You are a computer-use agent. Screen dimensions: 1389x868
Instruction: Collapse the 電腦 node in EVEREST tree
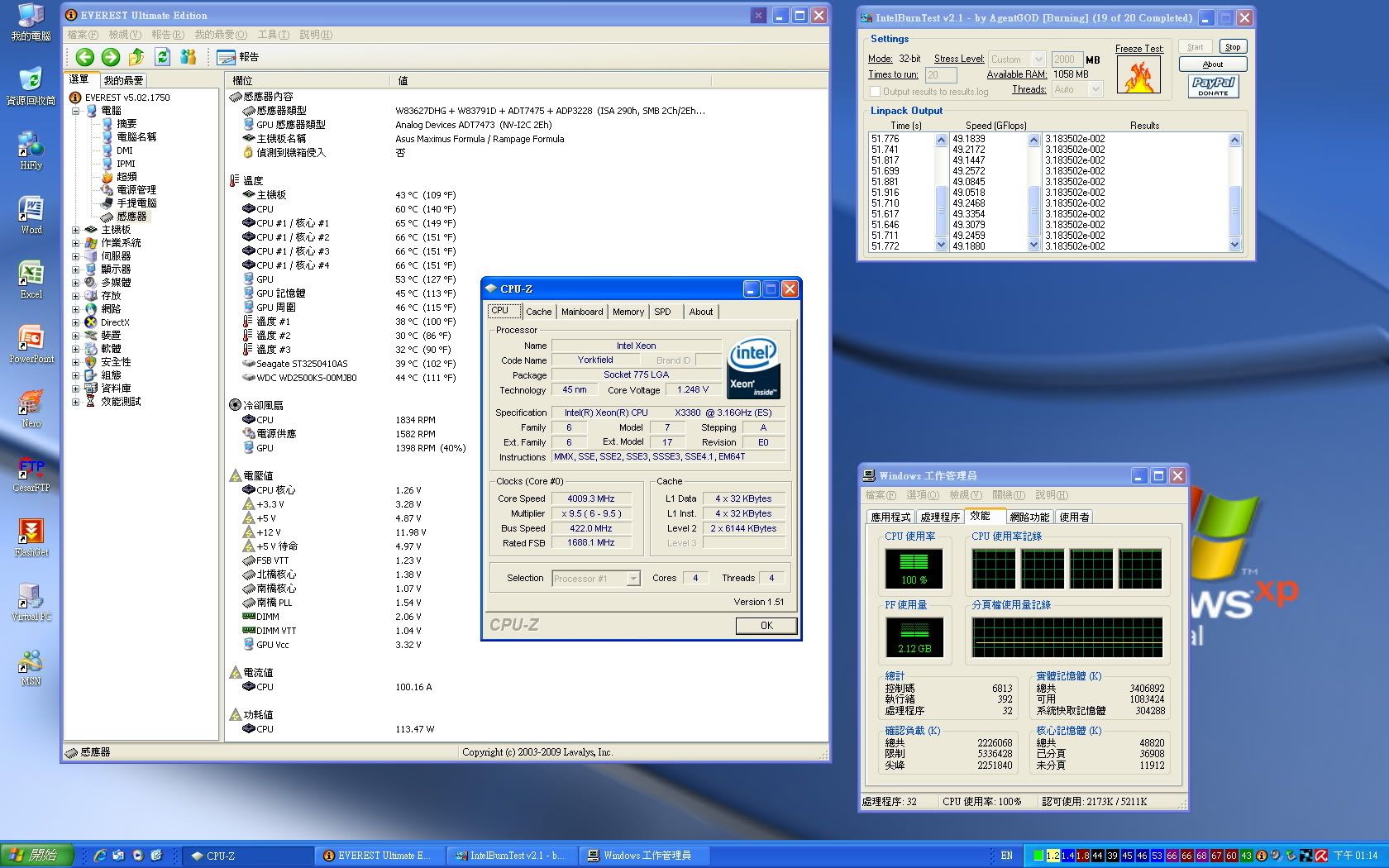point(75,111)
